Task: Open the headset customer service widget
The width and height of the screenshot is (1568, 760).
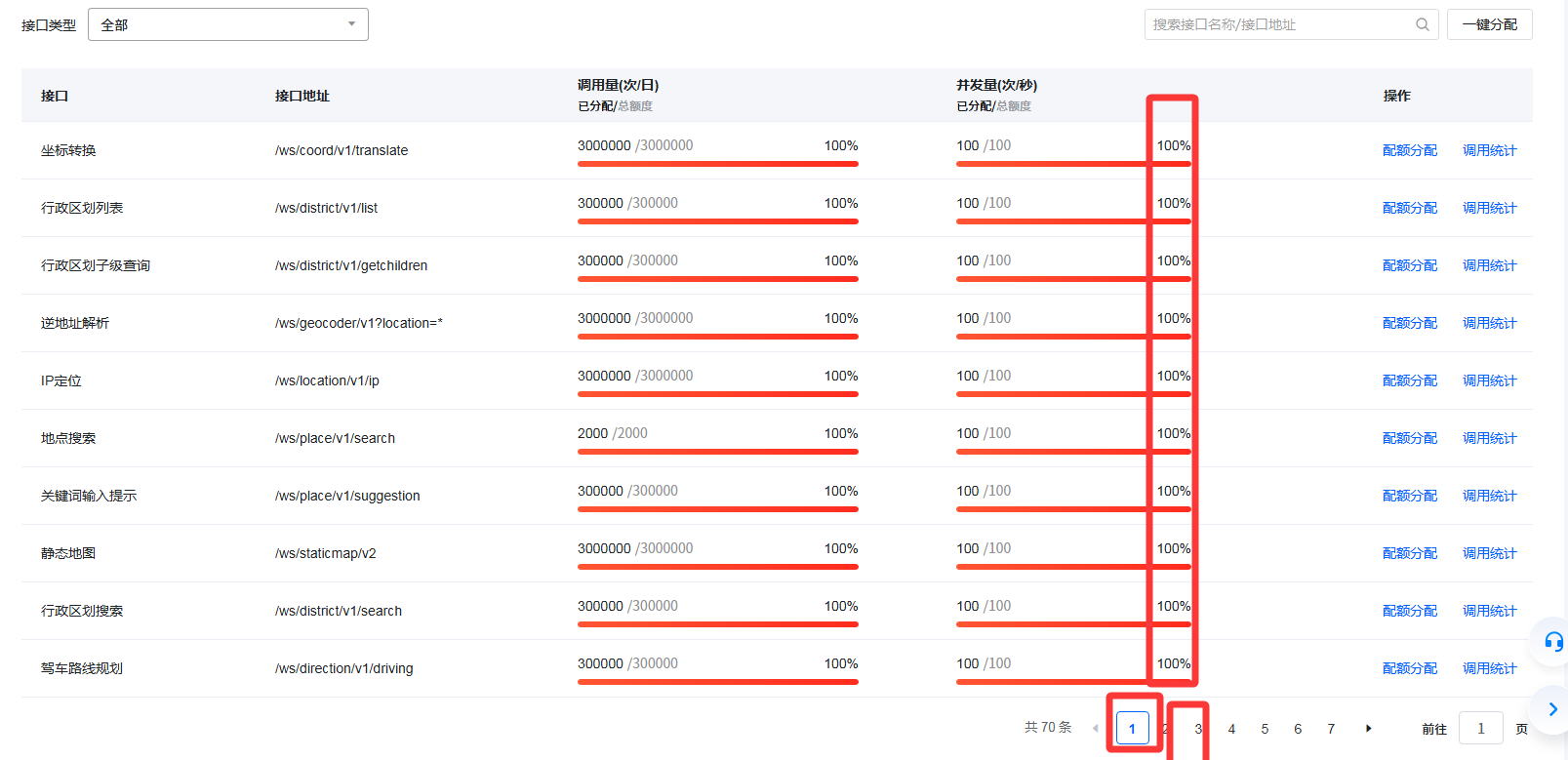Action: 1553,642
